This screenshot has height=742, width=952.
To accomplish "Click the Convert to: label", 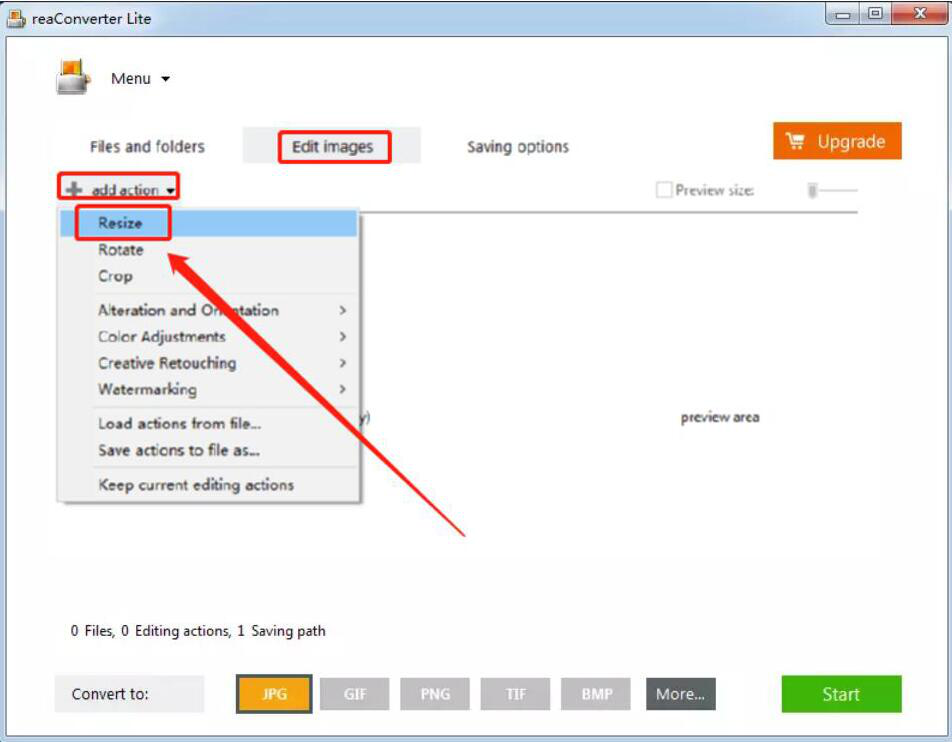I will [x=110, y=694].
